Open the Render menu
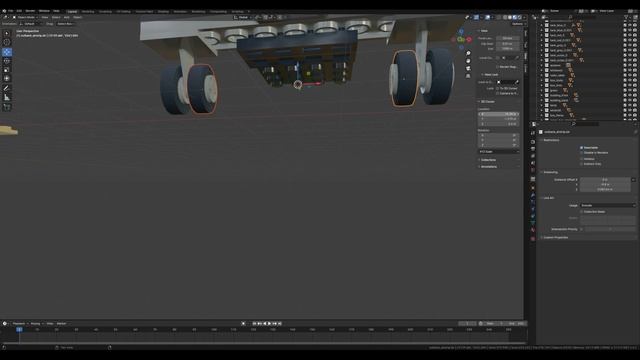This screenshot has width=640, height=360. click(30, 11)
